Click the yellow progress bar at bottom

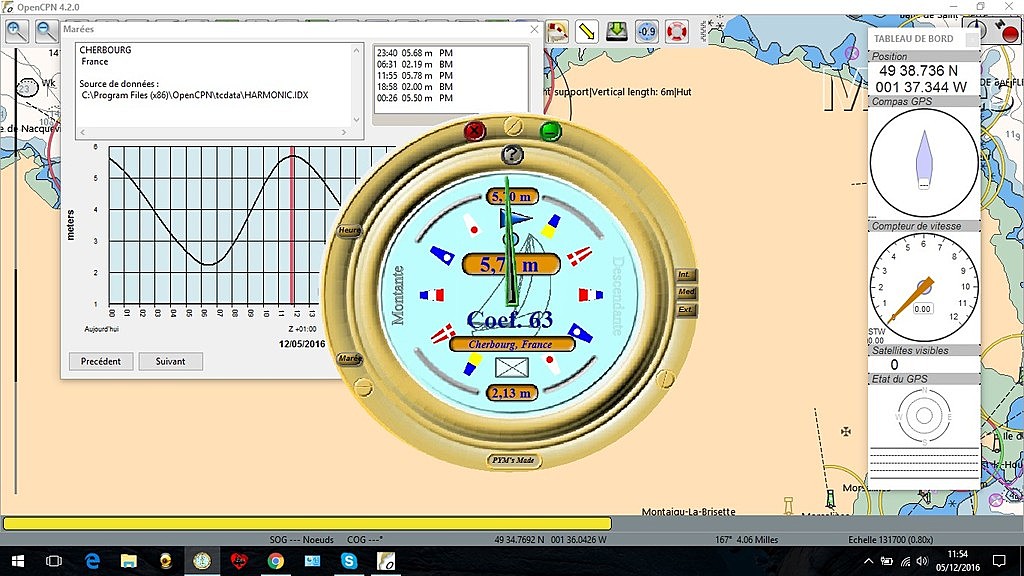pyautogui.click(x=307, y=523)
